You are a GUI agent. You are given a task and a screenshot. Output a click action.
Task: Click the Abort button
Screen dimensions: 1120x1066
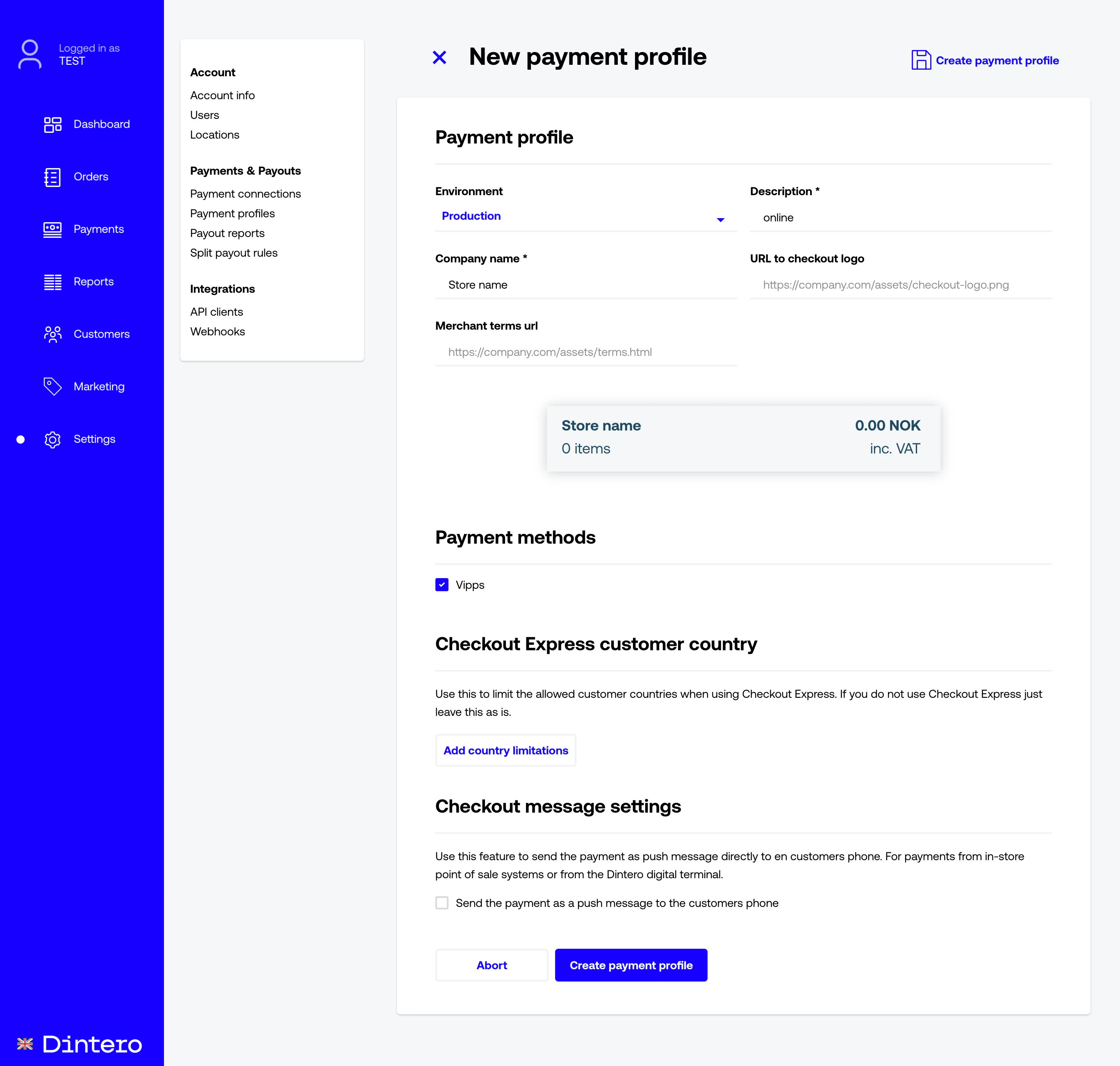[492, 966]
